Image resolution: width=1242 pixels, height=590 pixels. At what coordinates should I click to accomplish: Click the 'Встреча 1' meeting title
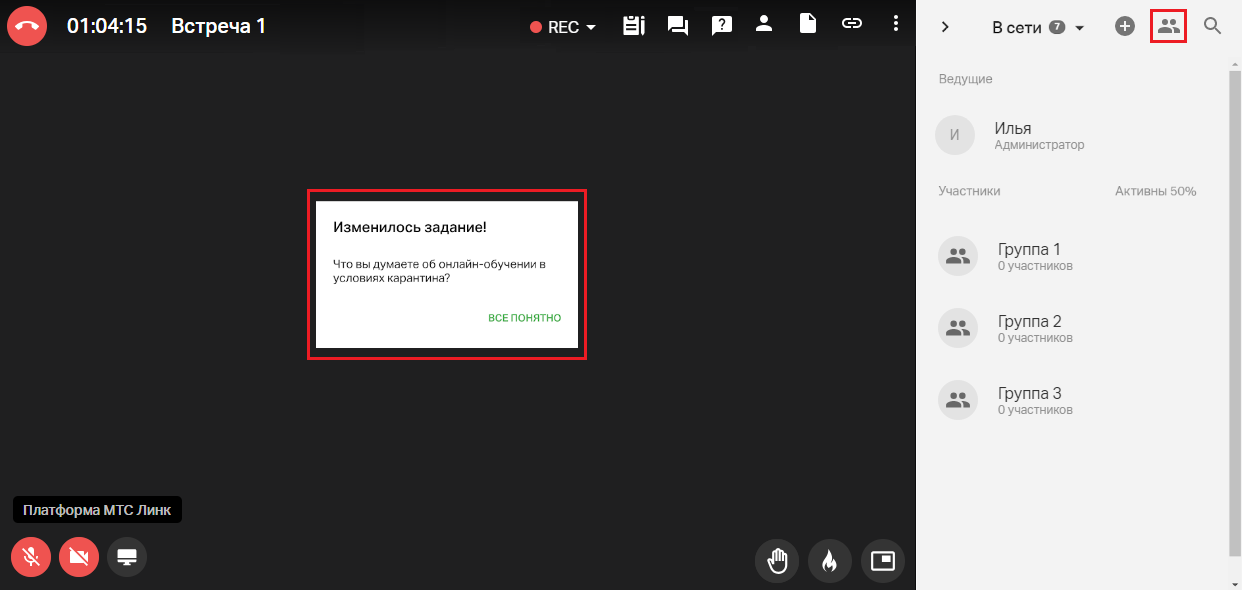coord(218,26)
